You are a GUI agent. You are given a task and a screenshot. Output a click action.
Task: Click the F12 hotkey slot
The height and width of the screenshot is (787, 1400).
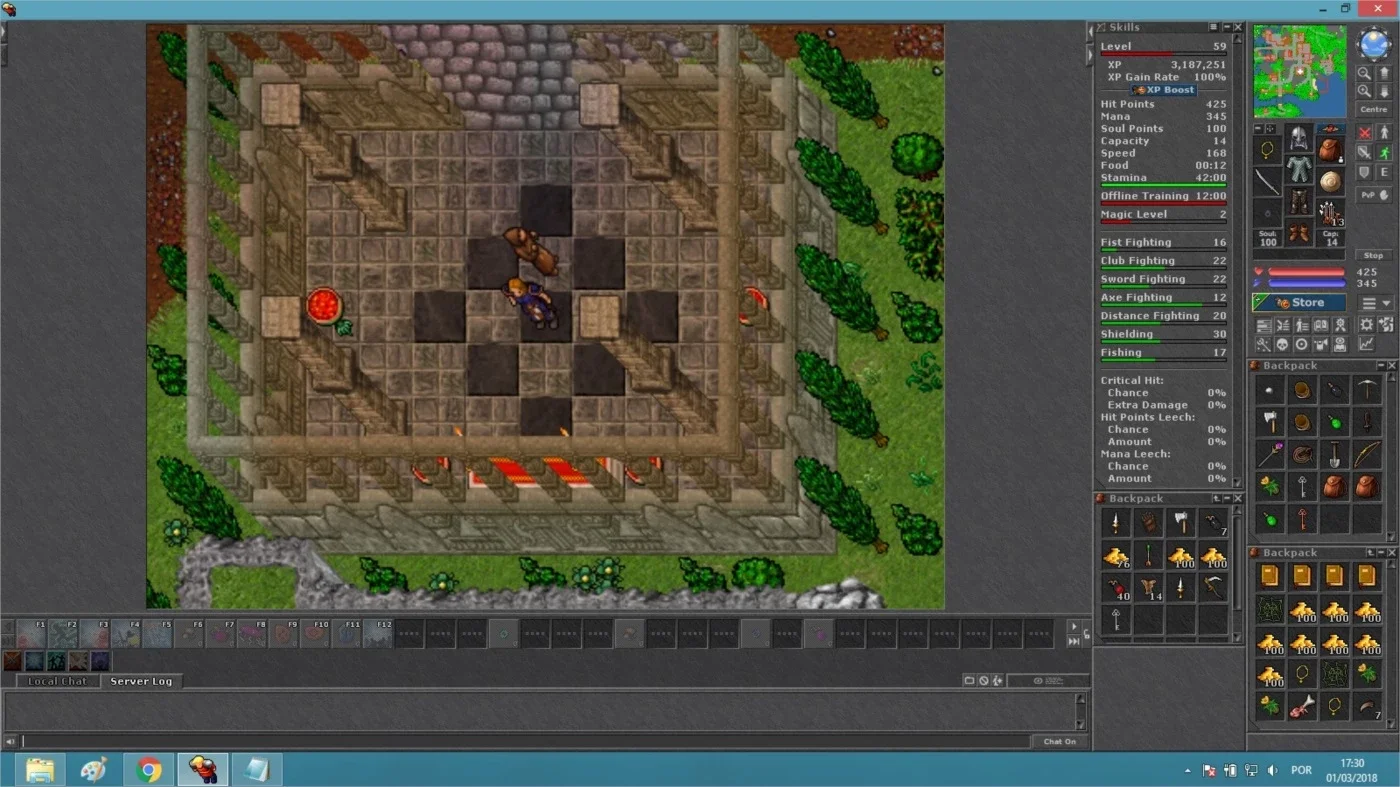pos(378,634)
